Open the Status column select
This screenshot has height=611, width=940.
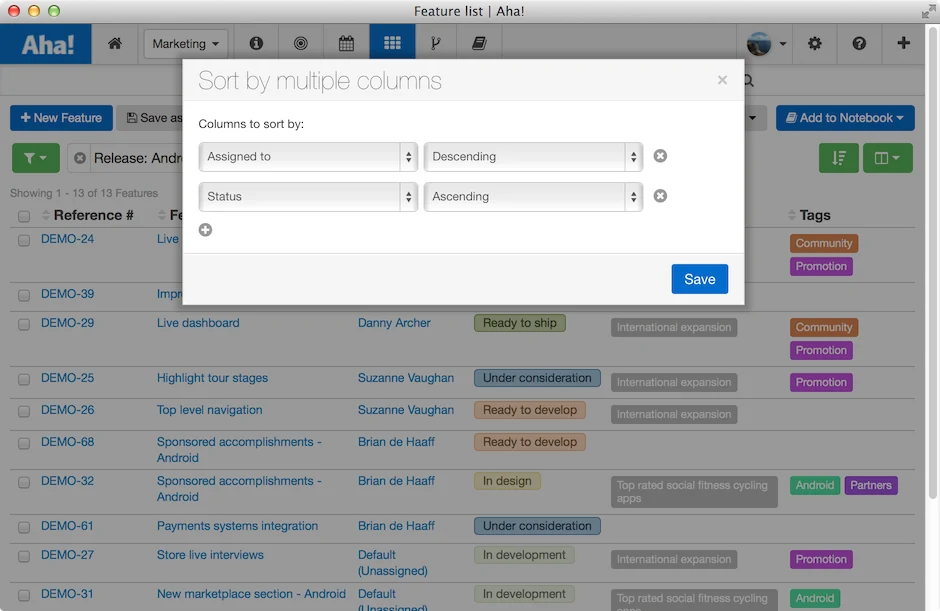point(308,197)
